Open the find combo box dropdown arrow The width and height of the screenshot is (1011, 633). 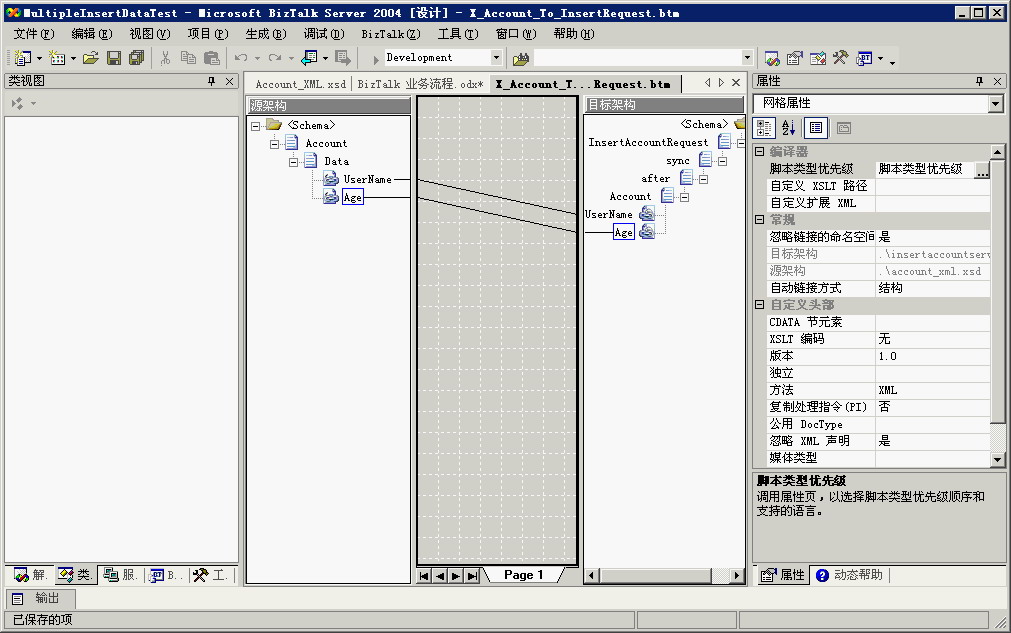coord(747,58)
